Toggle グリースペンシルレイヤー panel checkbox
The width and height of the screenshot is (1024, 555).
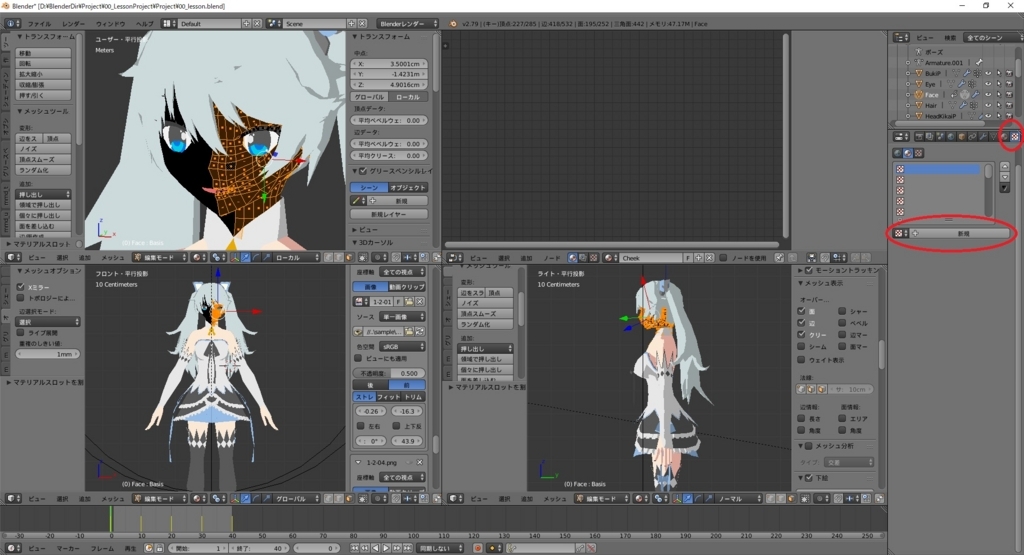coord(363,171)
